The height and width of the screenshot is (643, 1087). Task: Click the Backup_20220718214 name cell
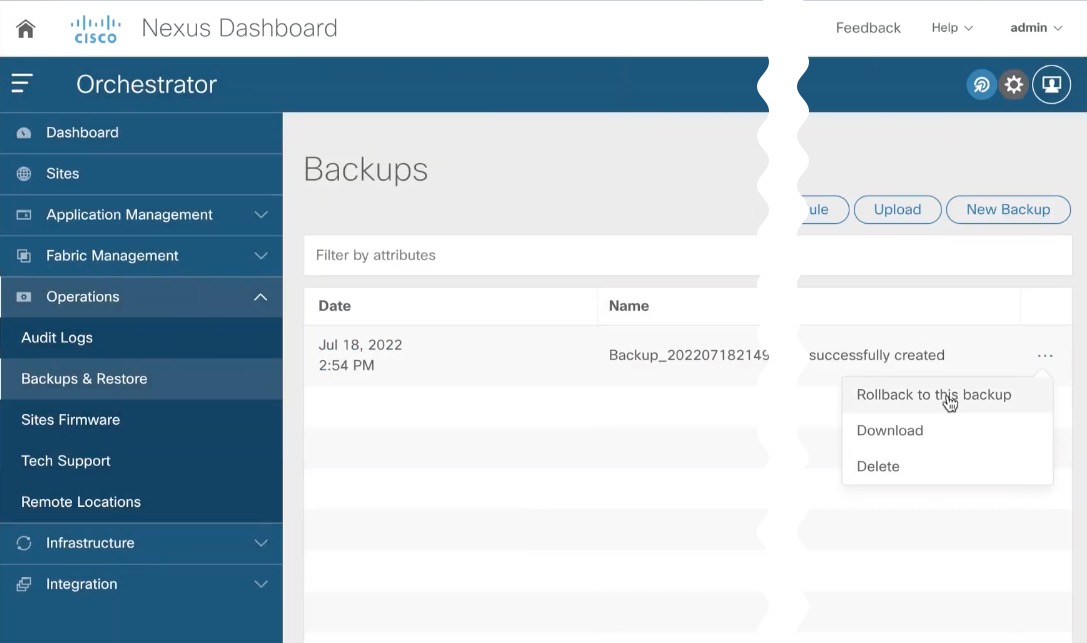tap(688, 355)
